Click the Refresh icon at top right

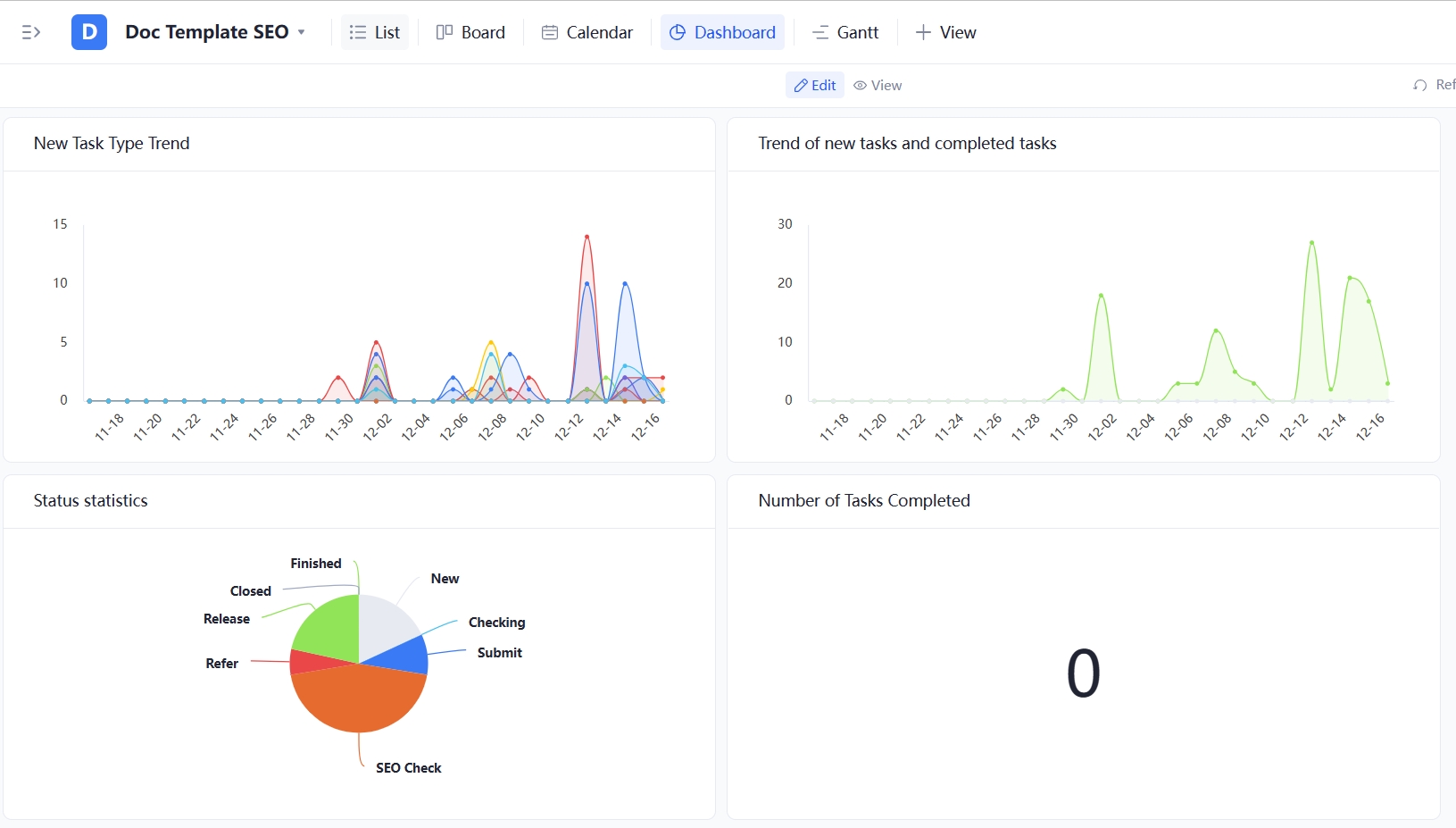click(1419, 85)
